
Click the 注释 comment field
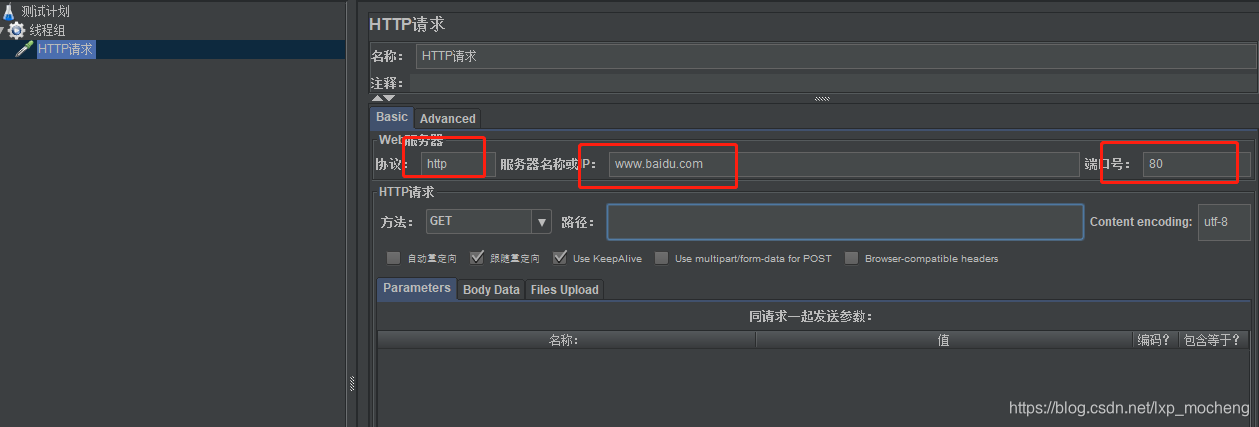831,84
